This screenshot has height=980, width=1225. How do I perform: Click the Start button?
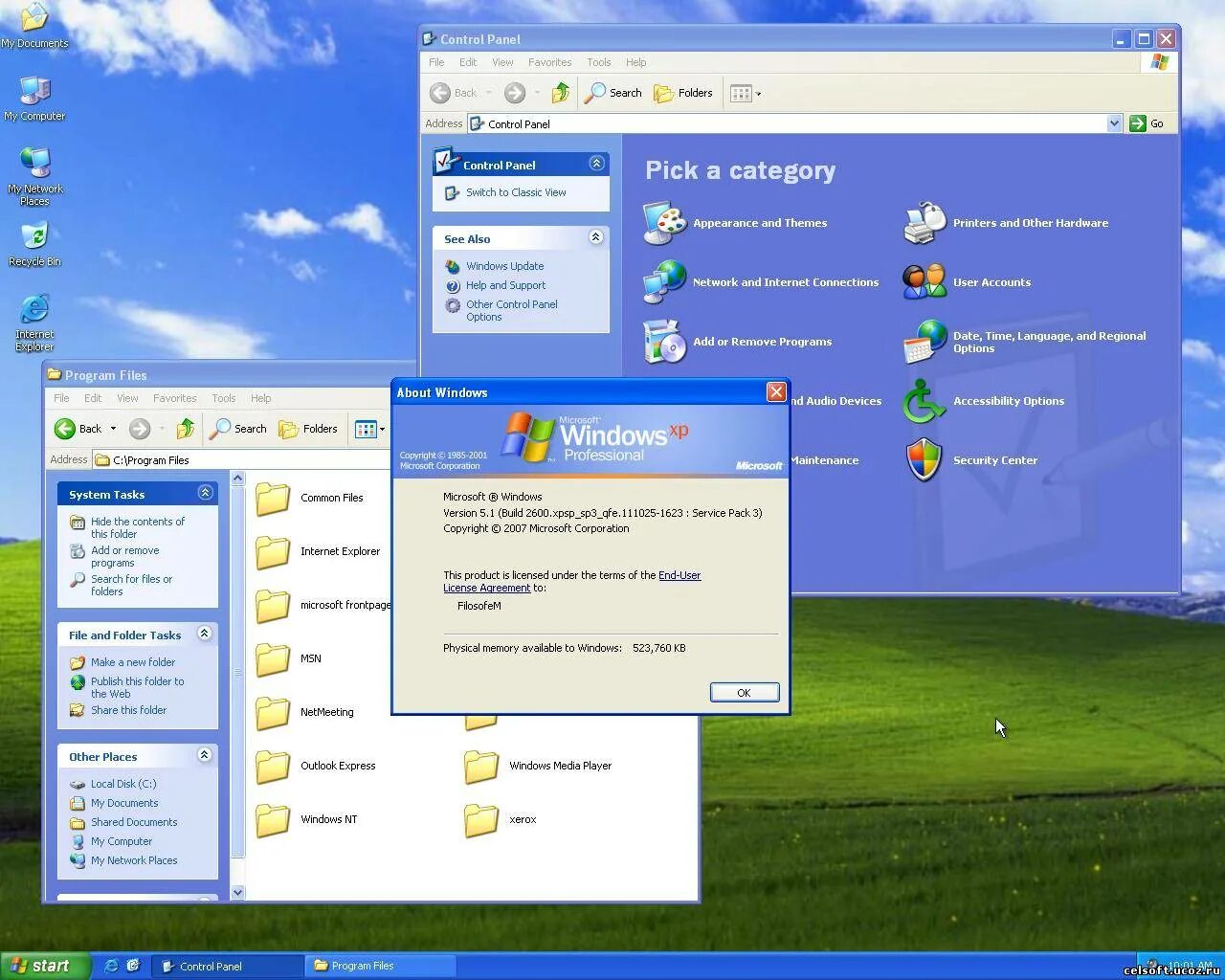tap(45, 966)
